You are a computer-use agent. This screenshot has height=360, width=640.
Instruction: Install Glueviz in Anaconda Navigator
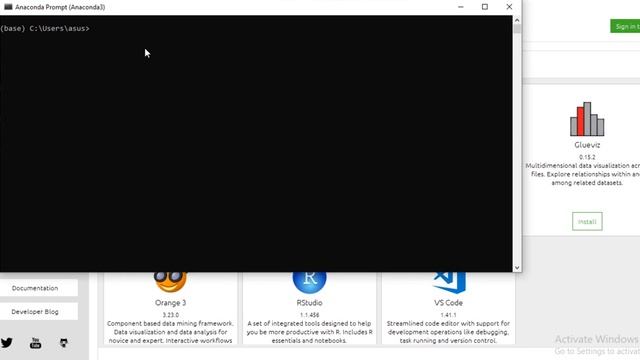(x=587, y=221)
